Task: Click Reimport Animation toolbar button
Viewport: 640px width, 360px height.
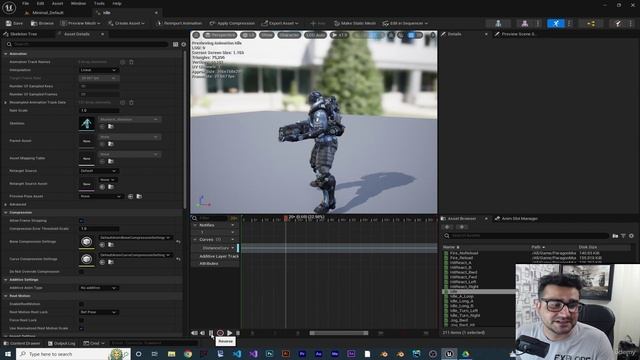Action: (179, 23)
